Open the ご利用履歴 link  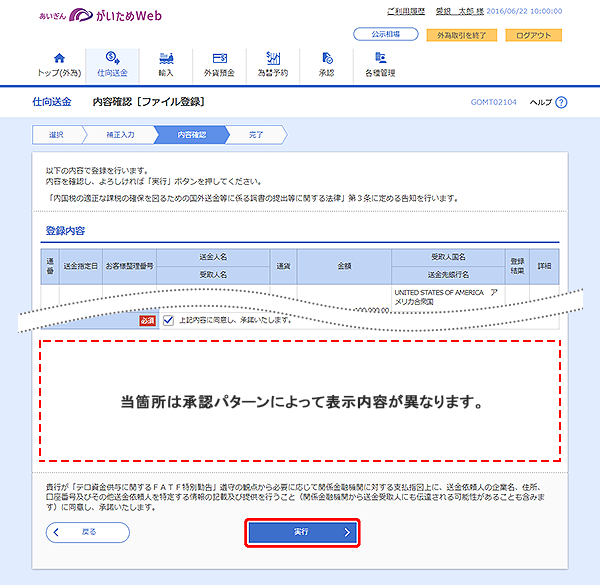tap(406, 11)
